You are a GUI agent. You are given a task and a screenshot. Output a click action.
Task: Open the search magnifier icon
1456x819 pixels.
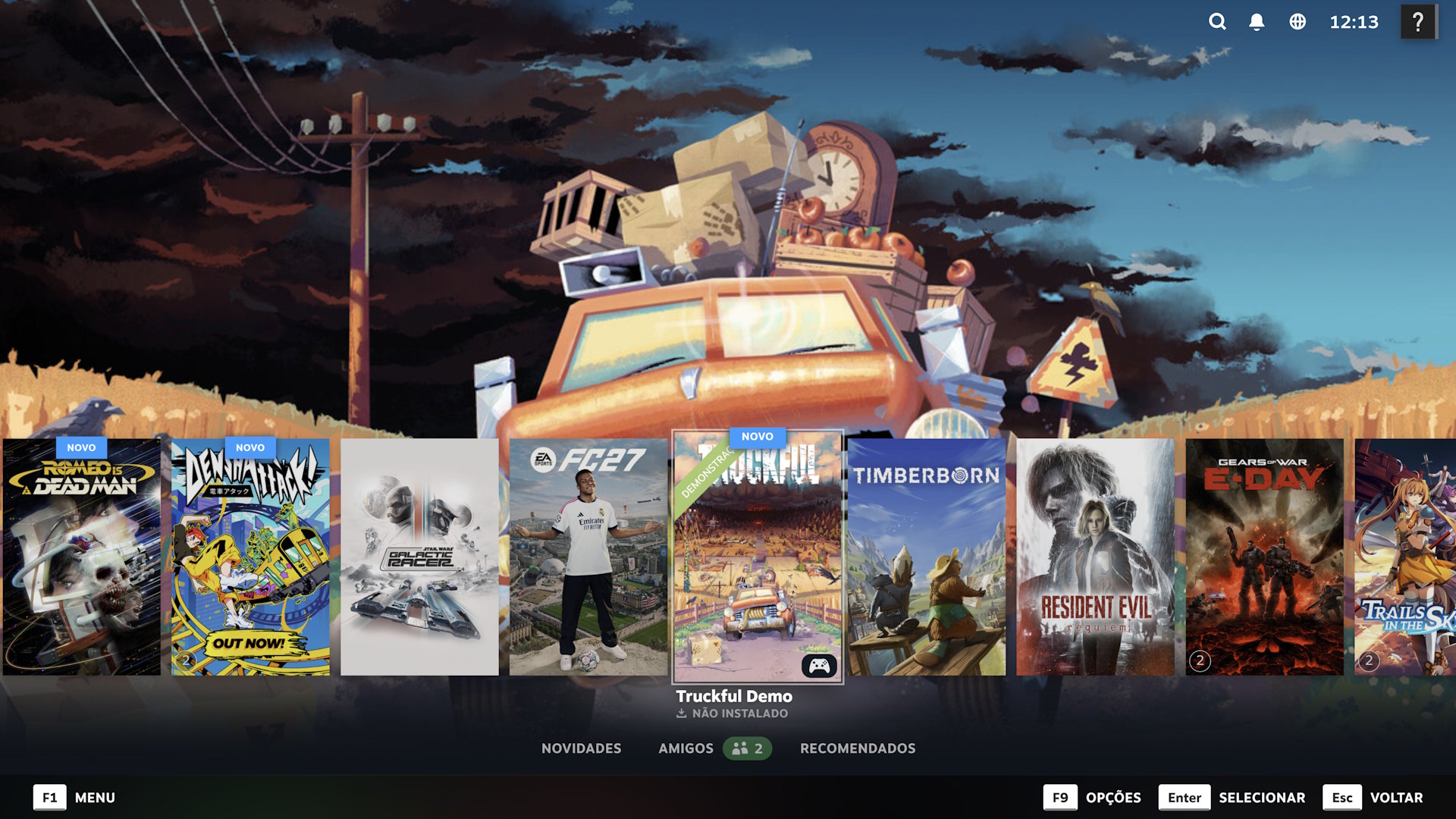(1217, 22)
